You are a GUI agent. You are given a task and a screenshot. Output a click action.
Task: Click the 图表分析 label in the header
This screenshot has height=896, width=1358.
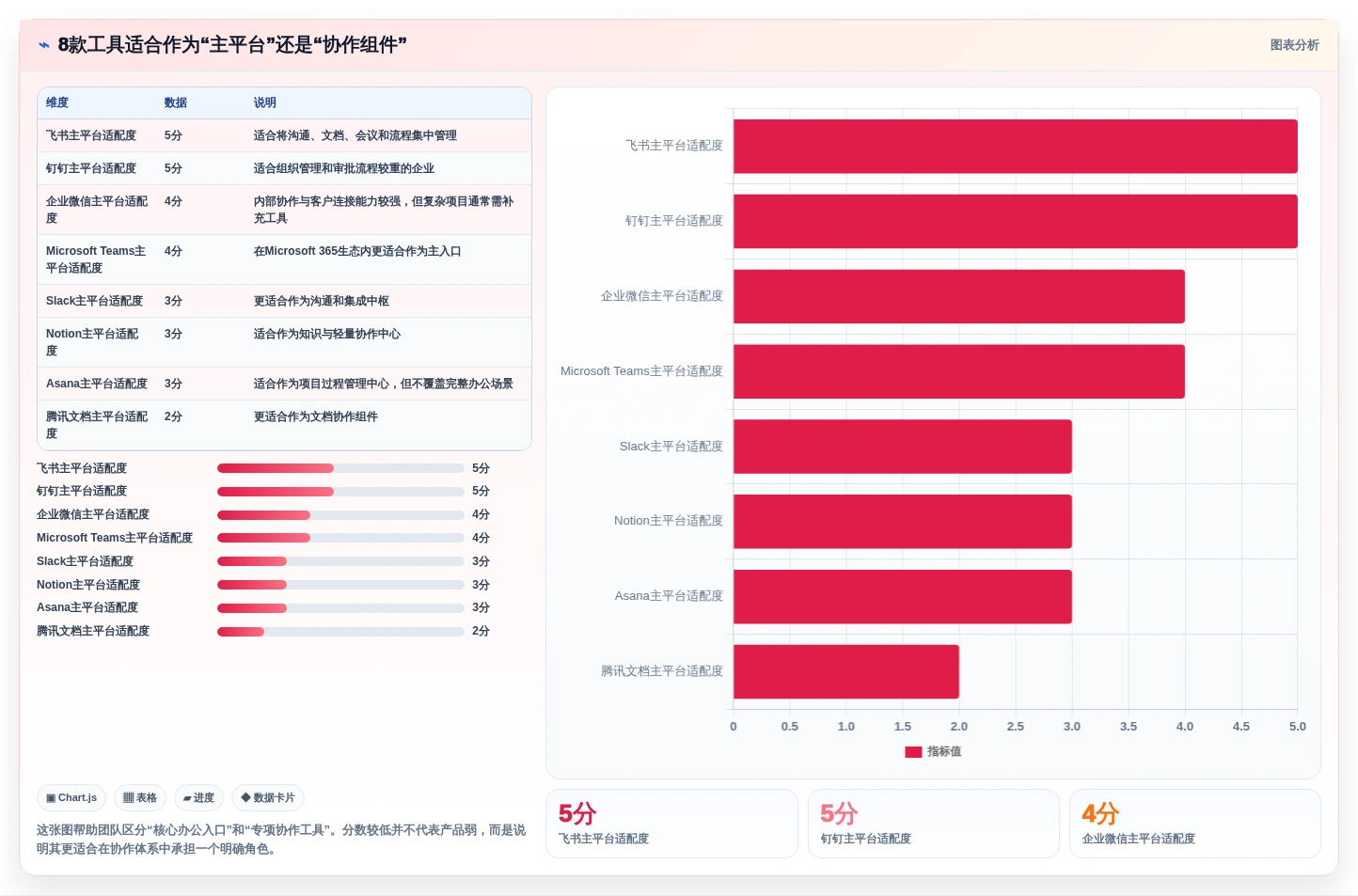[x=1294, y=45]
